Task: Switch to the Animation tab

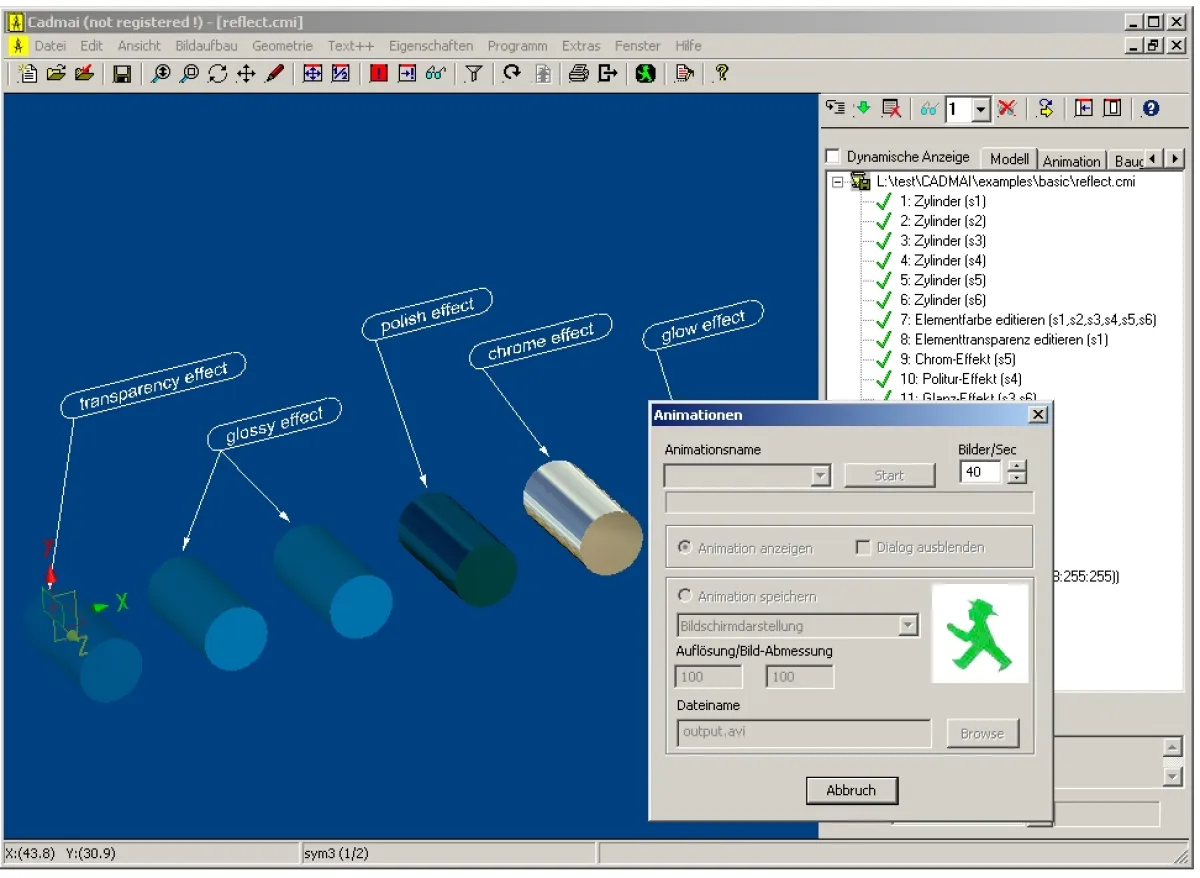Action: [1071, 160]
